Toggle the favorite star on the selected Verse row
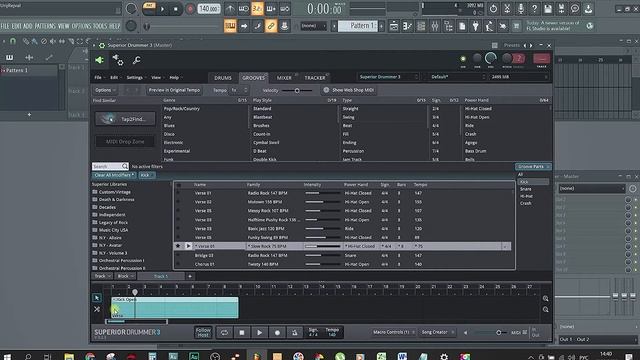 (x=178, y=246)
